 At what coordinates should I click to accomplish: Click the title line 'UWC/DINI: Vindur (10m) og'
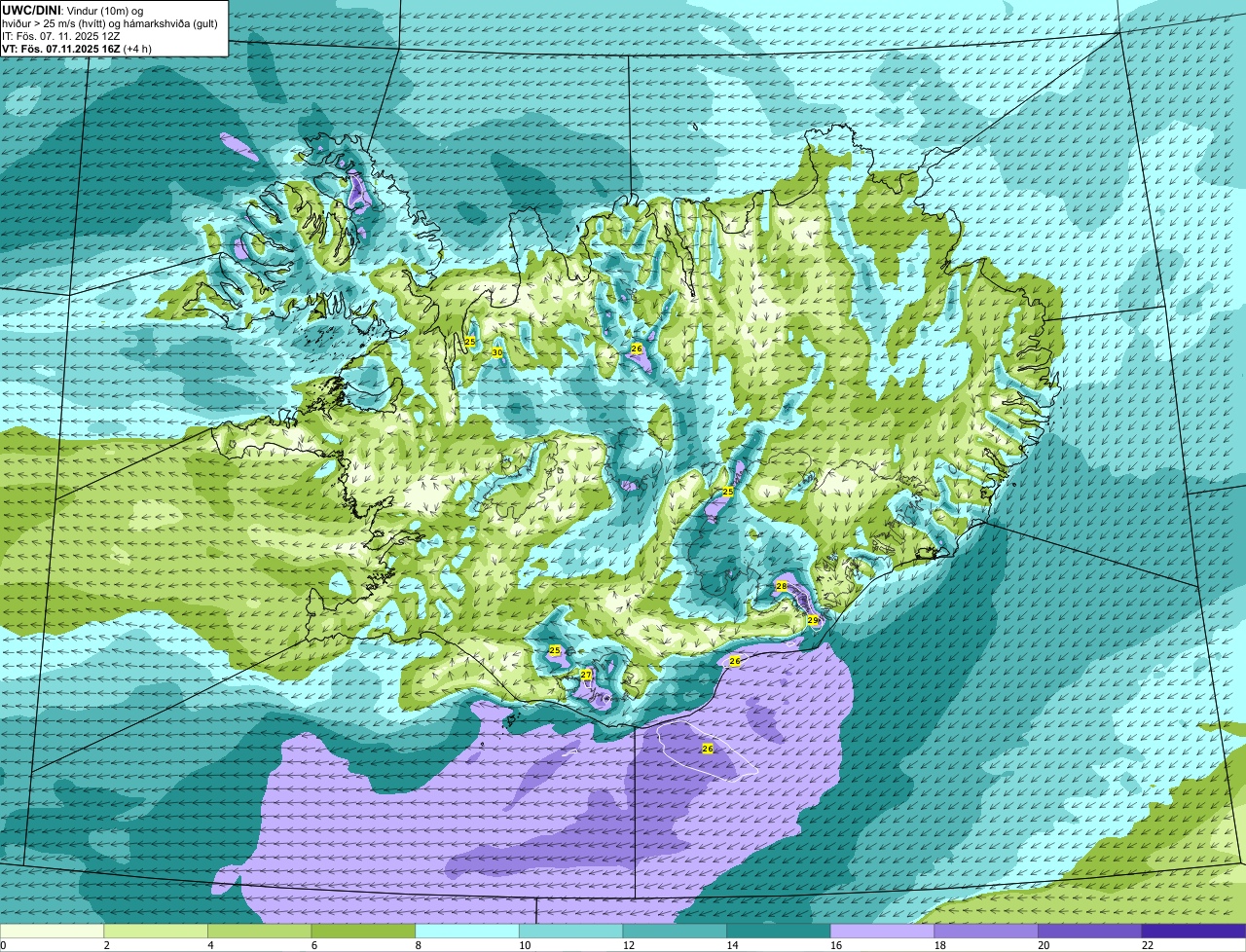click(73, 10)
